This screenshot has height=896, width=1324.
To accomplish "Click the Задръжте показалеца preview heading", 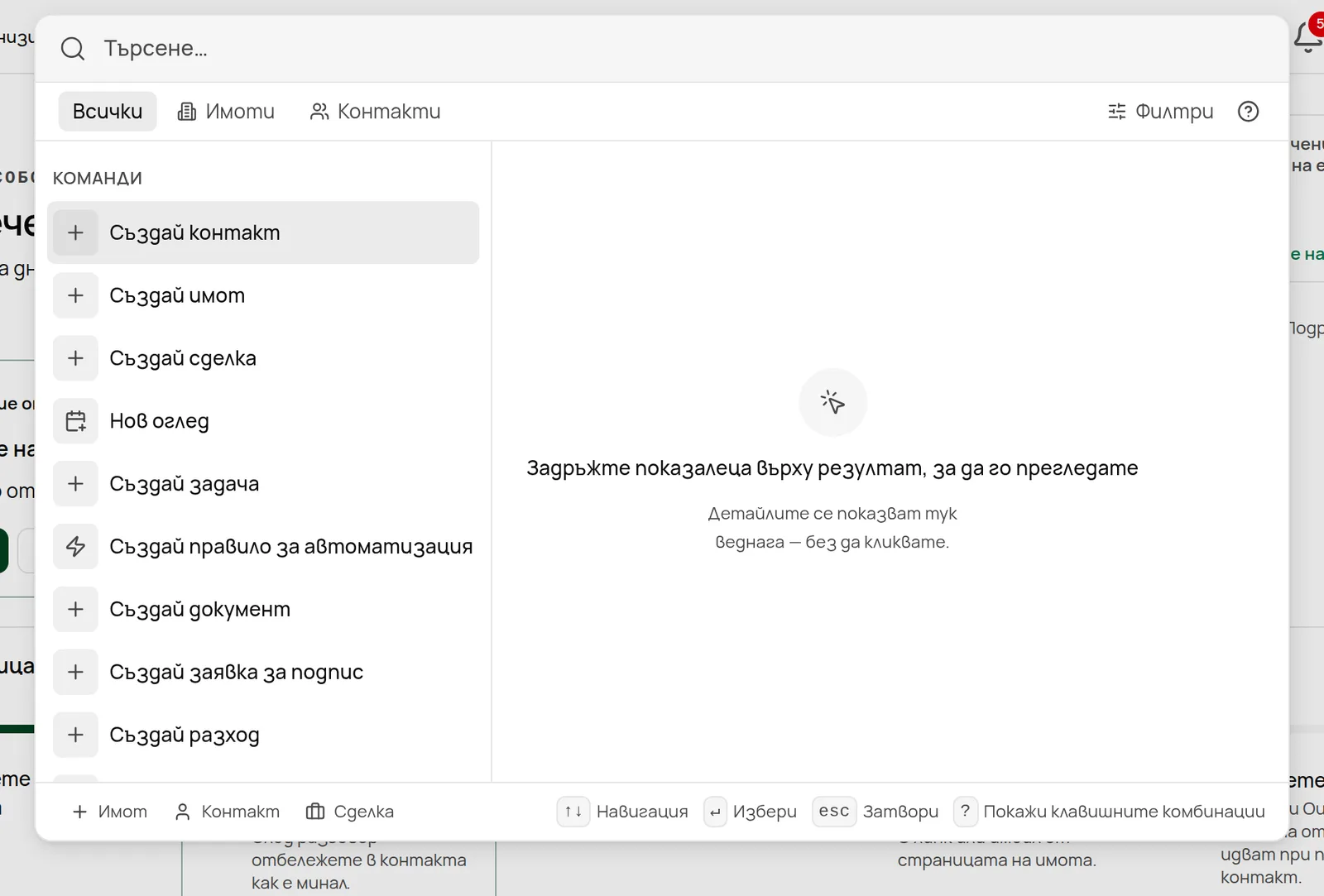I will pyautogui.click(x=832, y=468).
